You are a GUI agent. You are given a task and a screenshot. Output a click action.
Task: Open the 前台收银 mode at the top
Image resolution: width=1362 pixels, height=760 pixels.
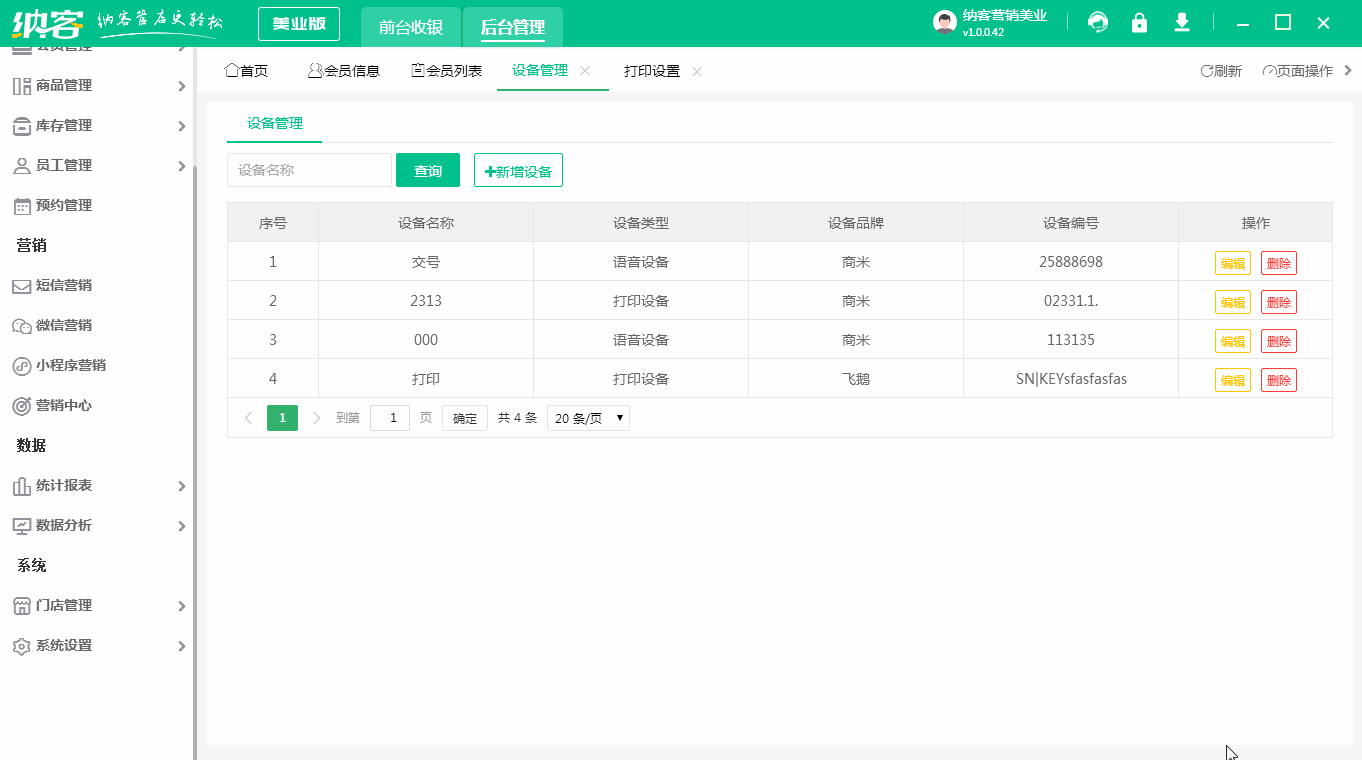[410, 28]
